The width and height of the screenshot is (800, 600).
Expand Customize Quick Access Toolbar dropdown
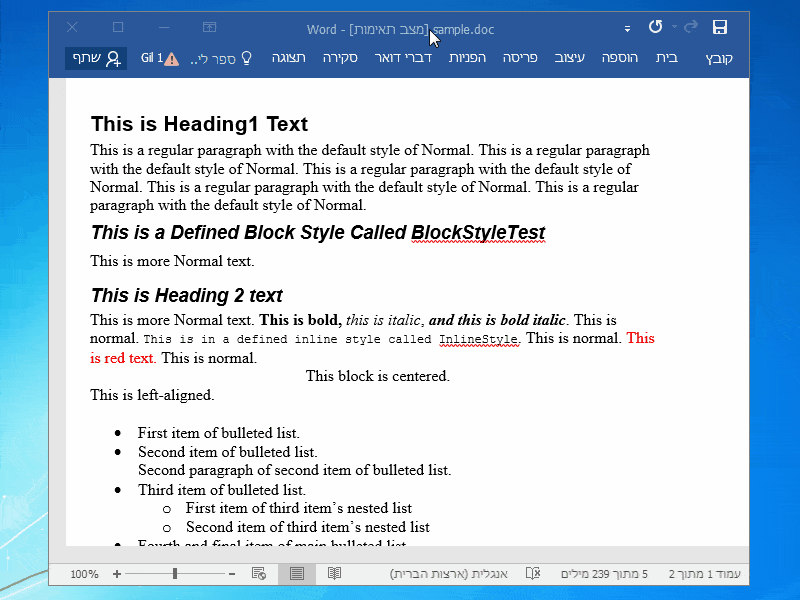[x=627, y=29]
